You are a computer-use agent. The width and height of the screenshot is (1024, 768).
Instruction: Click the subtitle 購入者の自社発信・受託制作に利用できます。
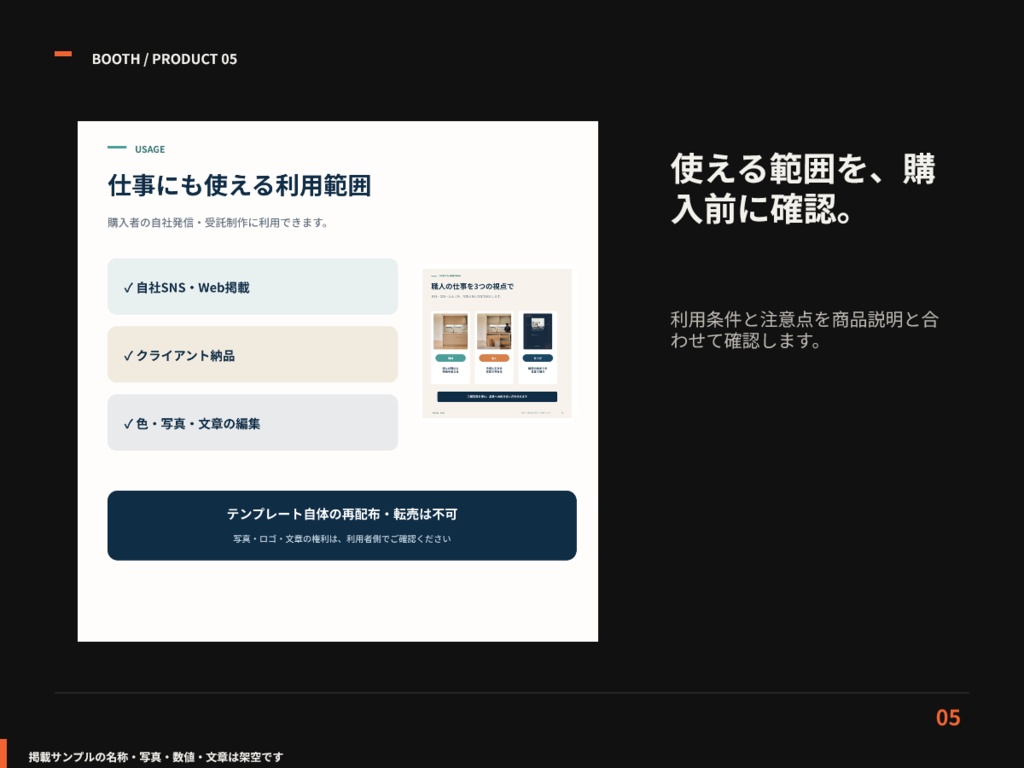[x=218, y=223]
